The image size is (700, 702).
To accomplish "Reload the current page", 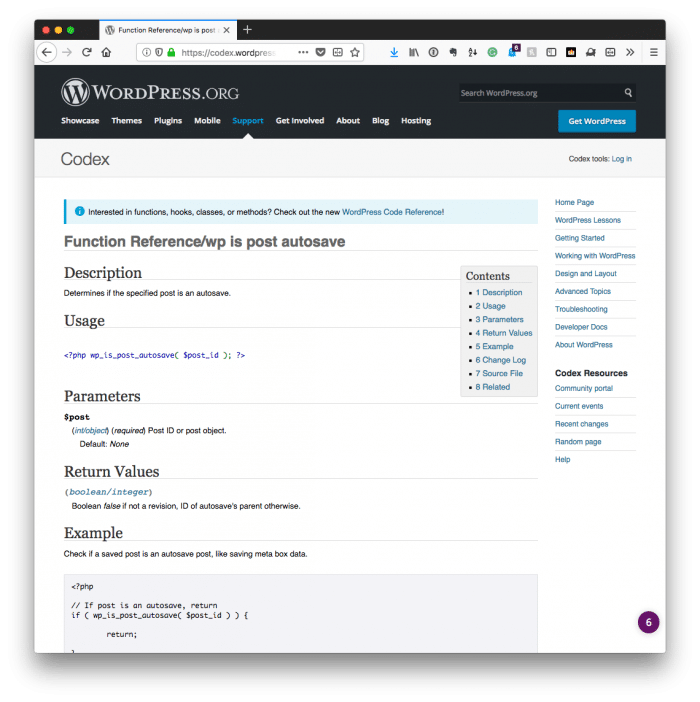I will 87,52.
